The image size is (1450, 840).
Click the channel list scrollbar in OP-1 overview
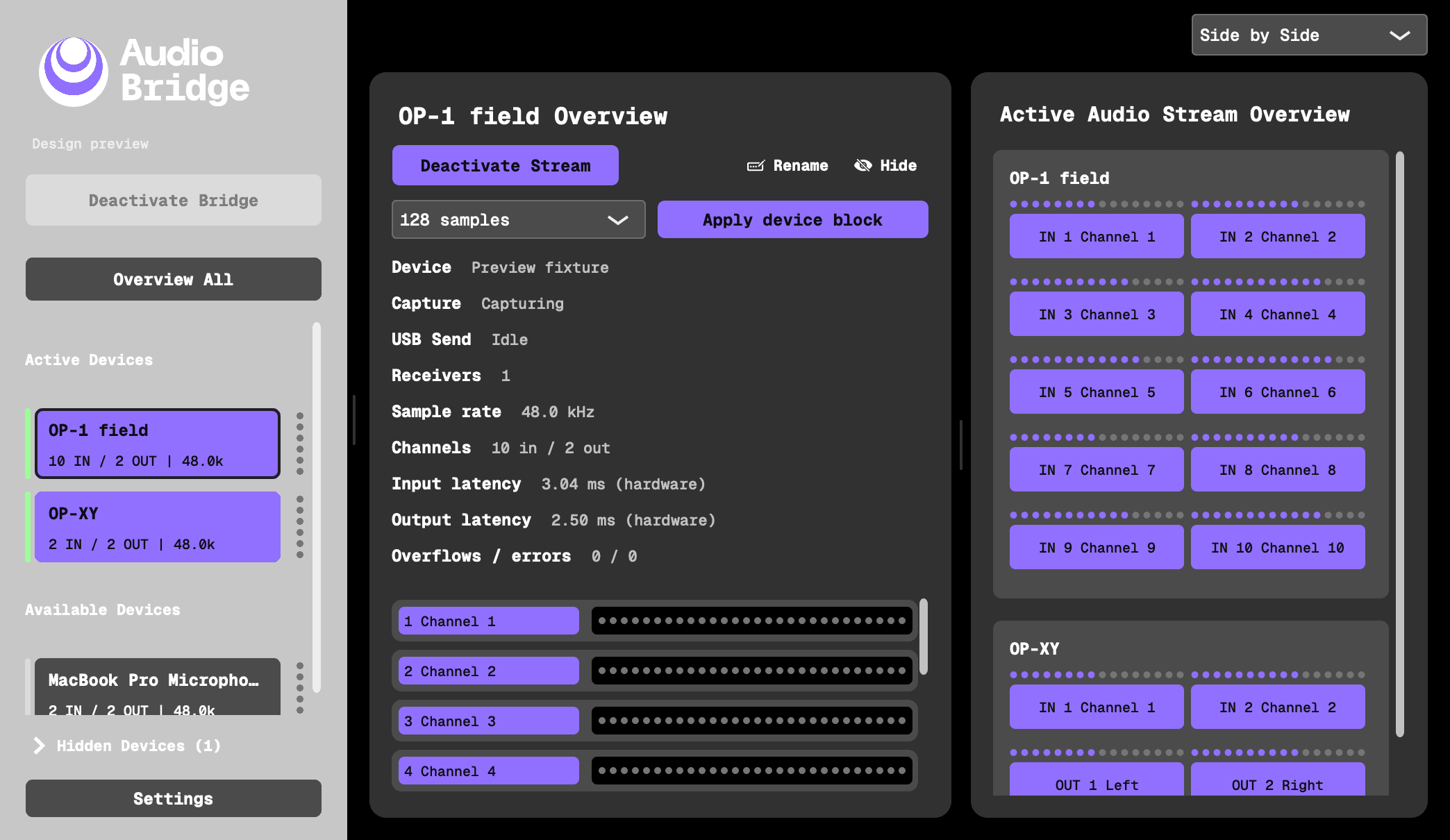[924, 637]
